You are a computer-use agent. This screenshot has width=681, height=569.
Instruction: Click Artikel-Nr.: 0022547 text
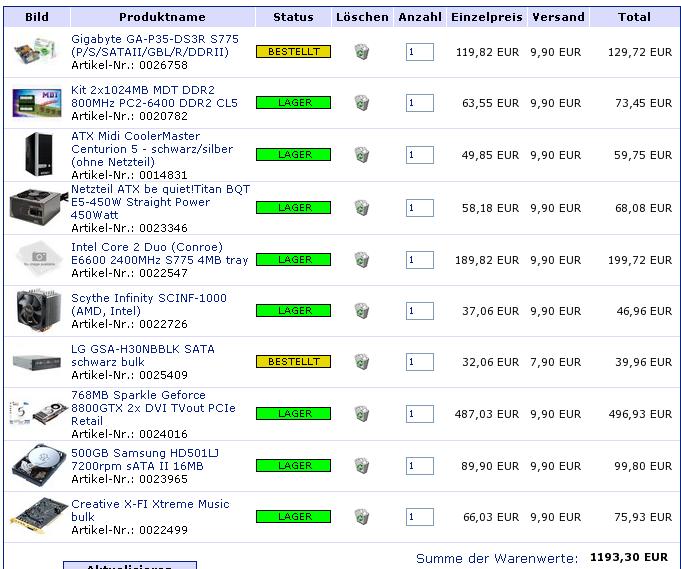click(x=129, y=273)
